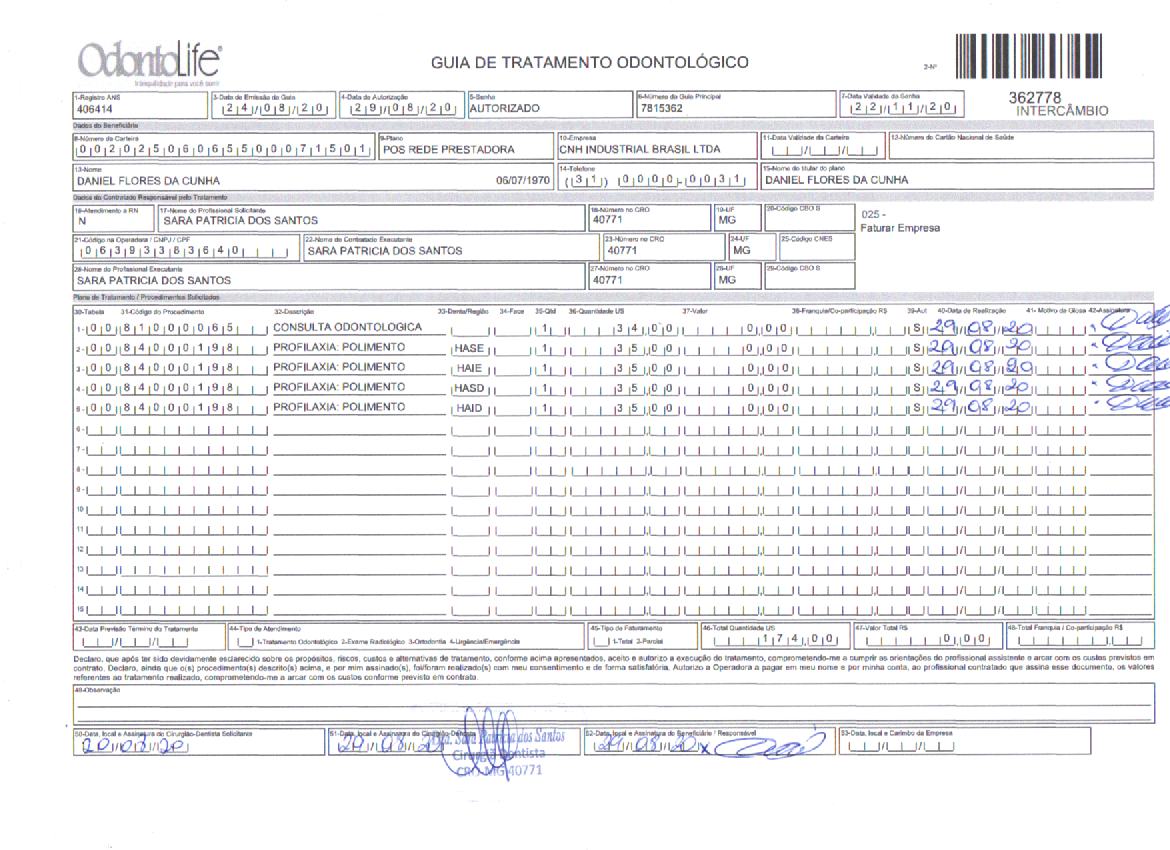
Task: Click the empty Código CNES field
Action: click(x=817, y=247)
